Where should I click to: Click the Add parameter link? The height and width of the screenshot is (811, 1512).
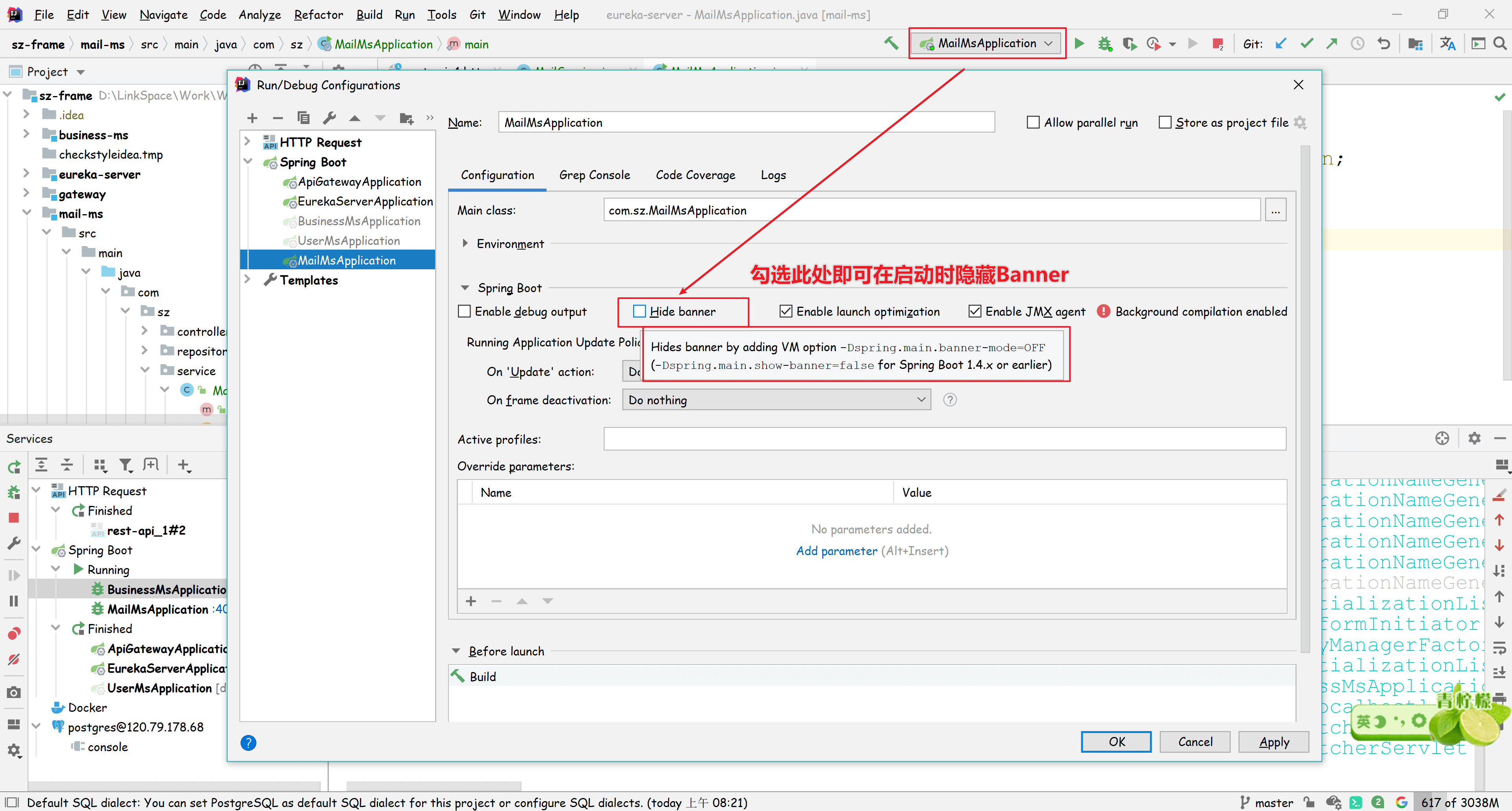(x=836, y=551)
